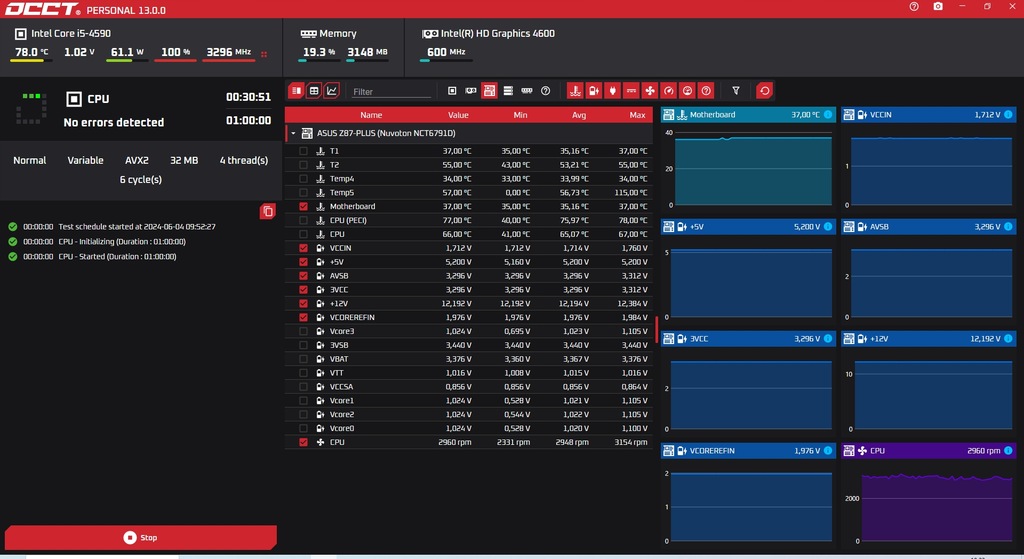Image resolution: width=1024 pixels, height=559 pixels.
Task: Sort the table by Min column
Action: pos(520,115)
